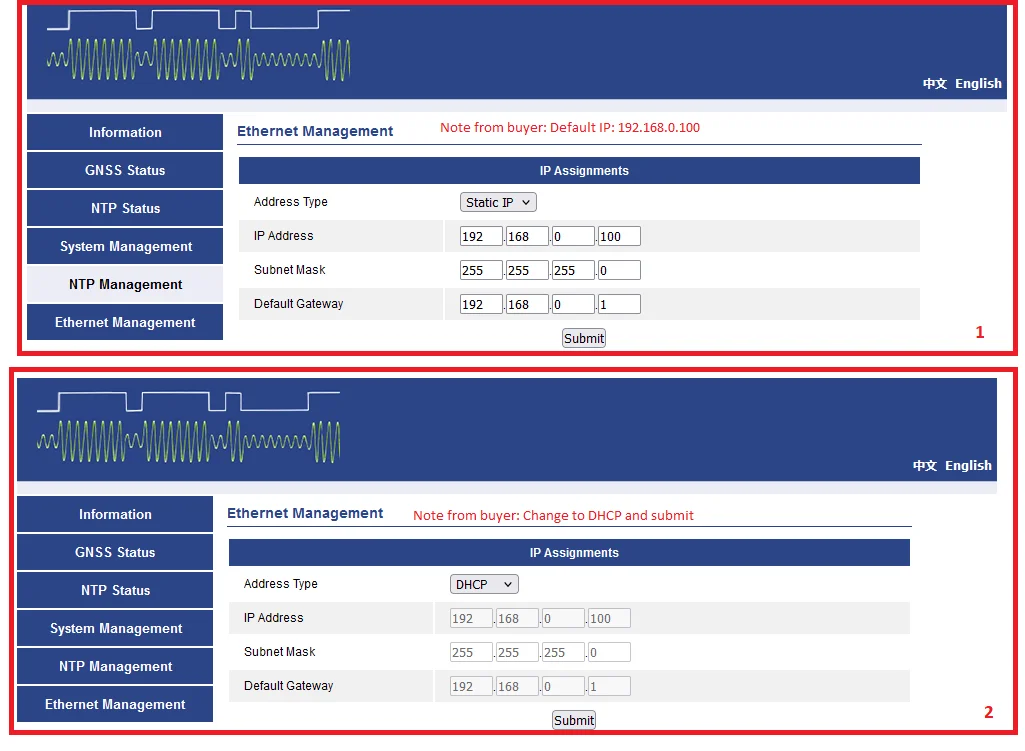Image resolution: width=1025 pixels, height=751 pixels.
Task: Click disabled Default Gateway first octet, bottom panel
Action: (471, 686)
